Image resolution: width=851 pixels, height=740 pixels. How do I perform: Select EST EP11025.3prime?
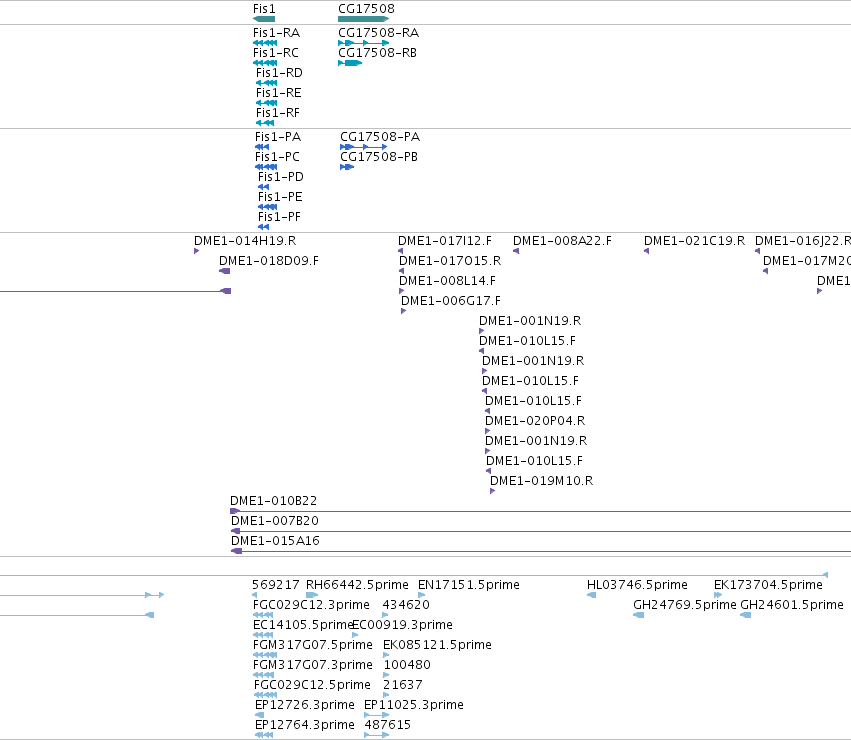pyautogui.click(x=414, y=706)
